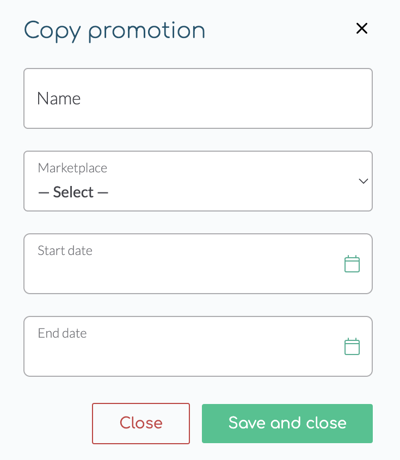The height and width of the screenshot is (460, 400).
Task: Open the End date calendar picker icon
Action: 352,347
